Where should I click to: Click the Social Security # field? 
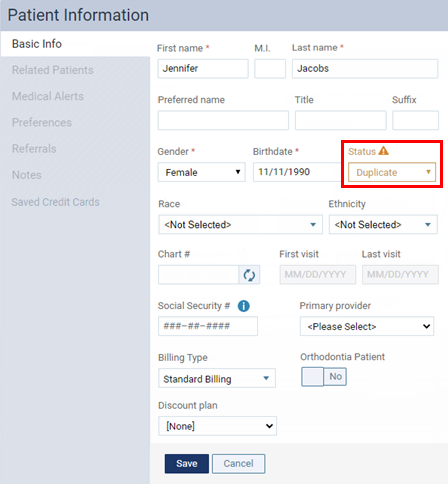coord(208,326)
